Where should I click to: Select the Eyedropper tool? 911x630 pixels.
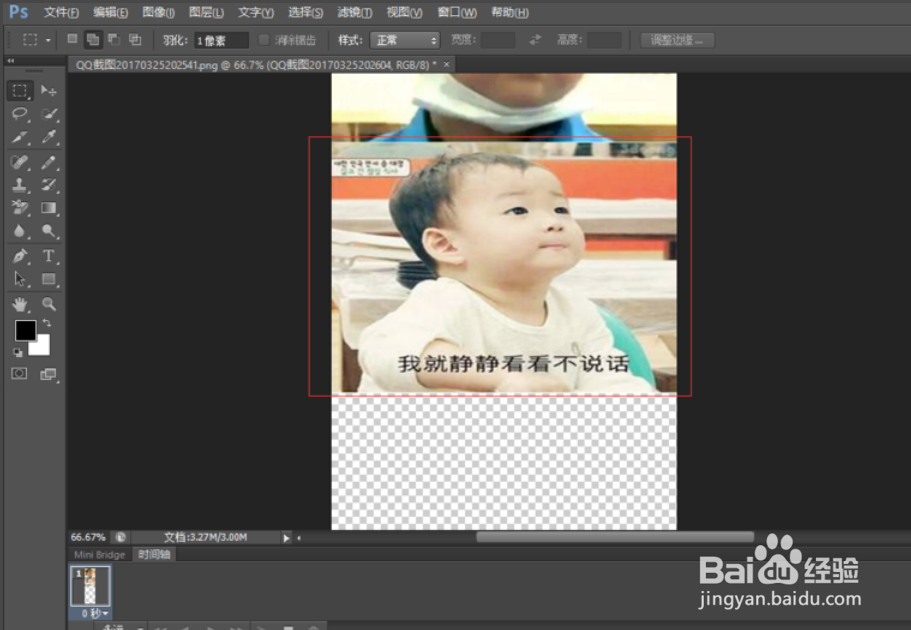click(49, 137)
